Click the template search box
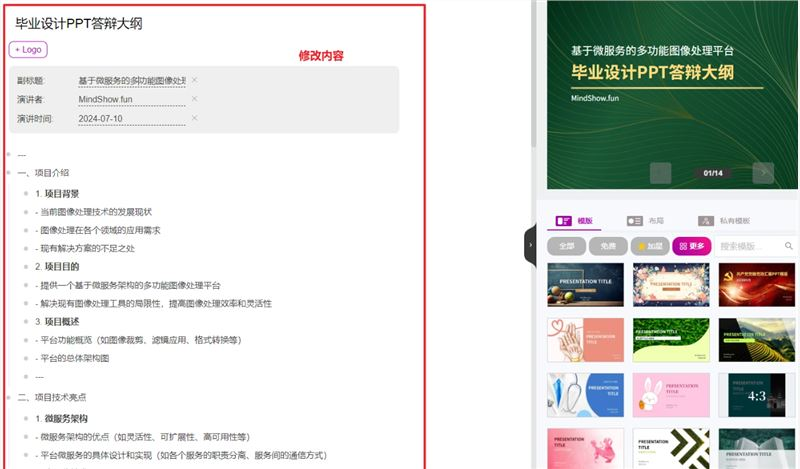Image resolution: width=800 pixels, height=469 pixels. [x=750, y=246]
